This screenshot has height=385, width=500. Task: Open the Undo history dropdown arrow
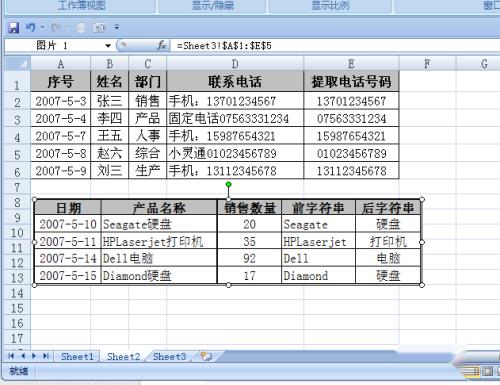(x=42, y=27)
